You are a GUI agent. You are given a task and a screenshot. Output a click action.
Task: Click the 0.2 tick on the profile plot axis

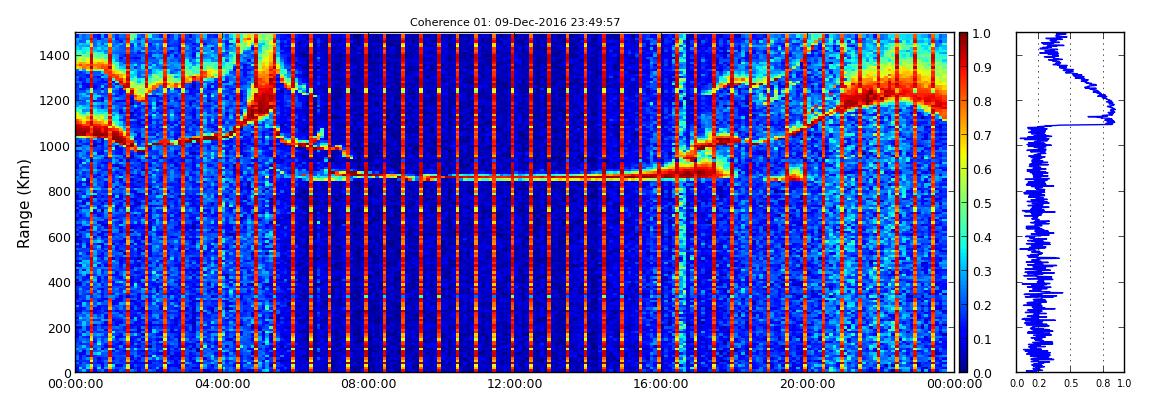[x=1037, y=384]
